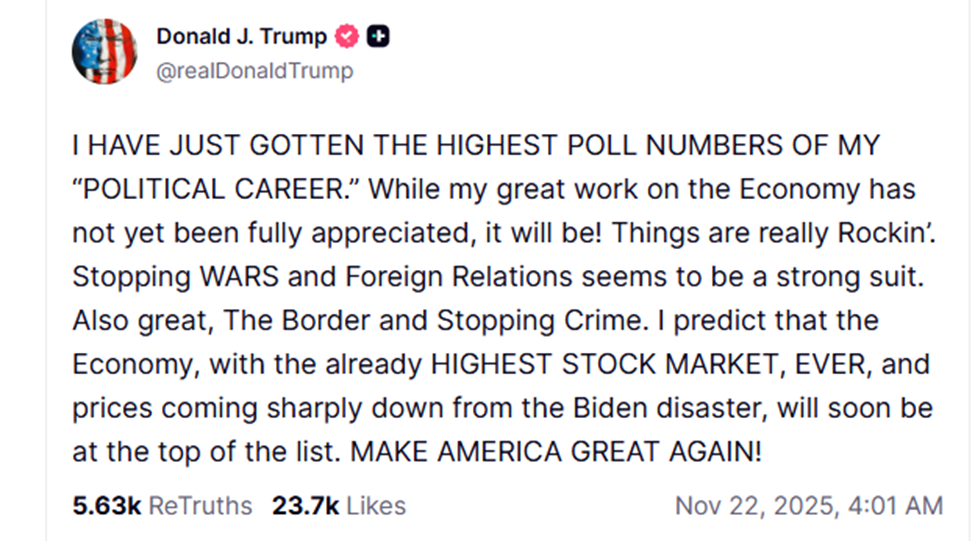Open the Nov 22, 2025 timestamp link
This screenshot has width=975, height=541.
808,506
